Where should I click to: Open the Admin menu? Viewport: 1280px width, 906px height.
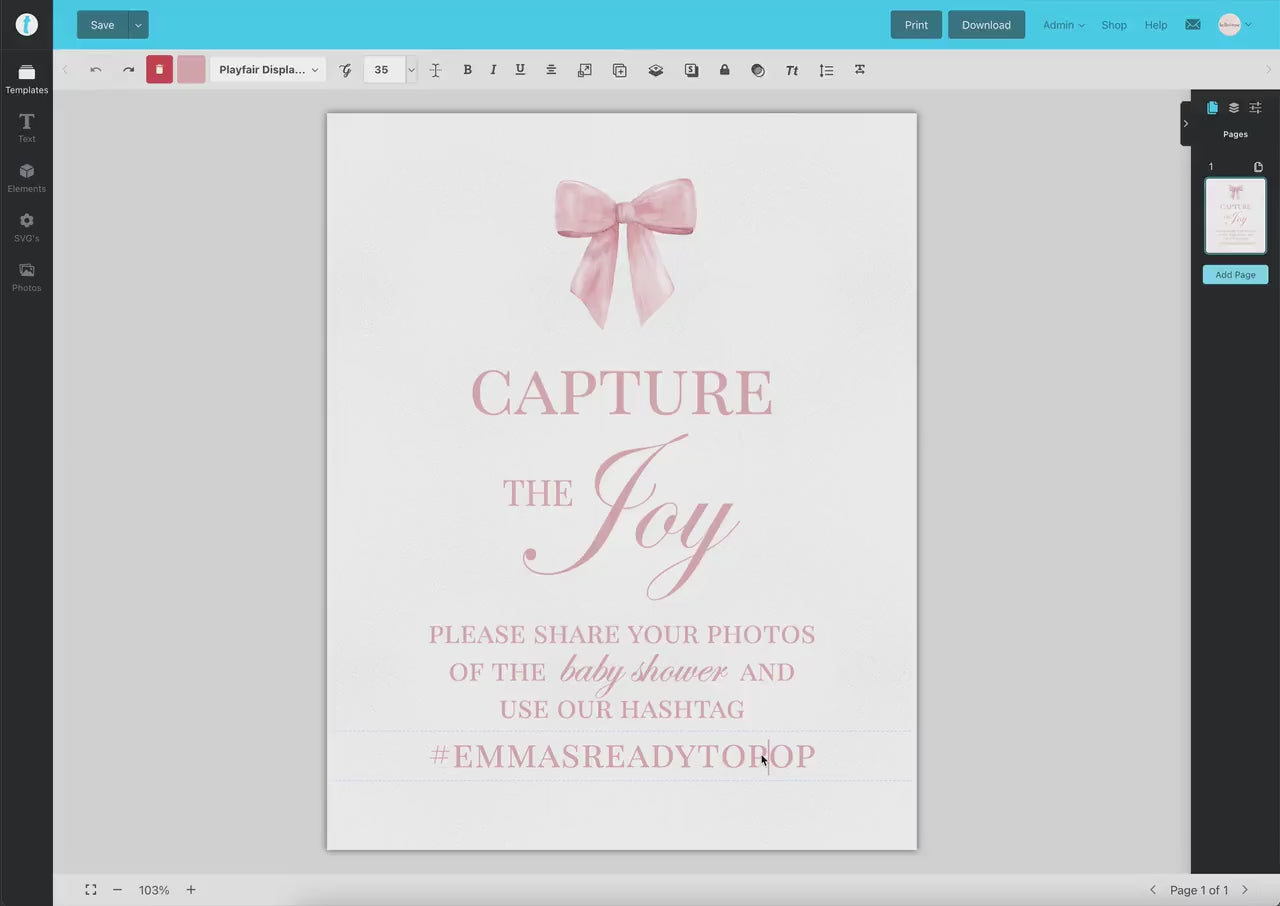click(x=1063, y=25)
